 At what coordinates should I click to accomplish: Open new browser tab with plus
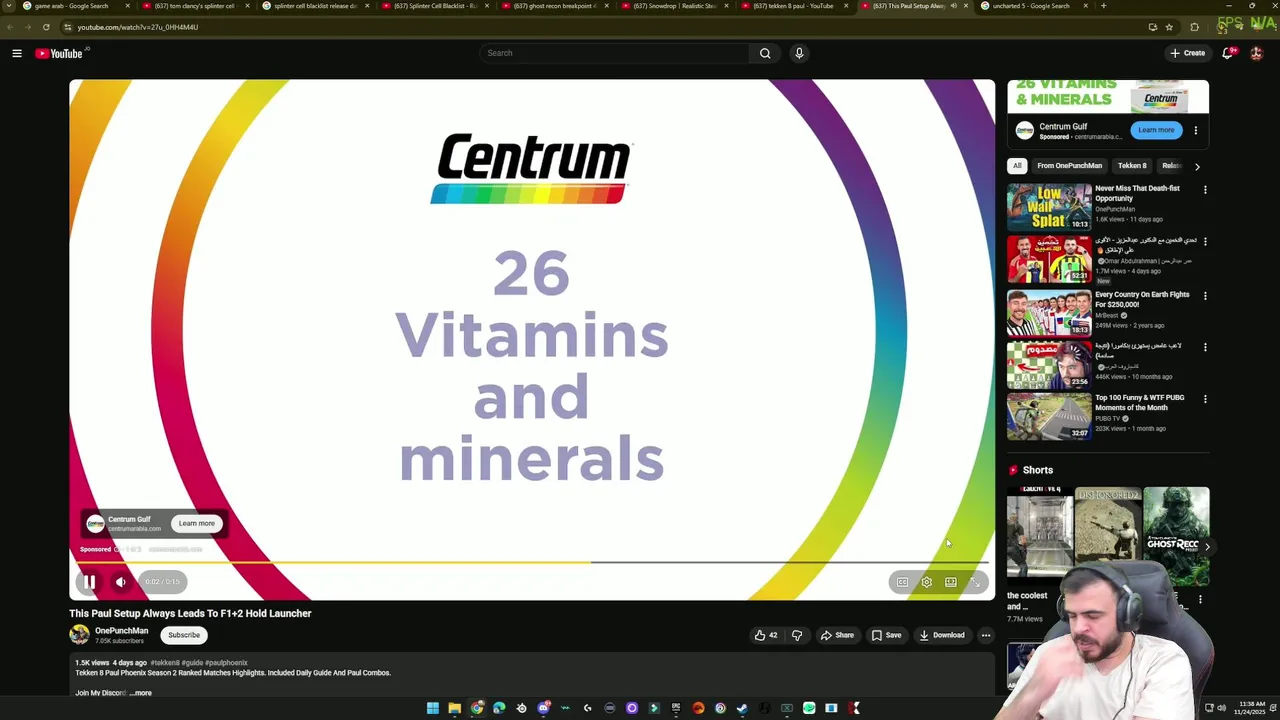coord(1103,6)
